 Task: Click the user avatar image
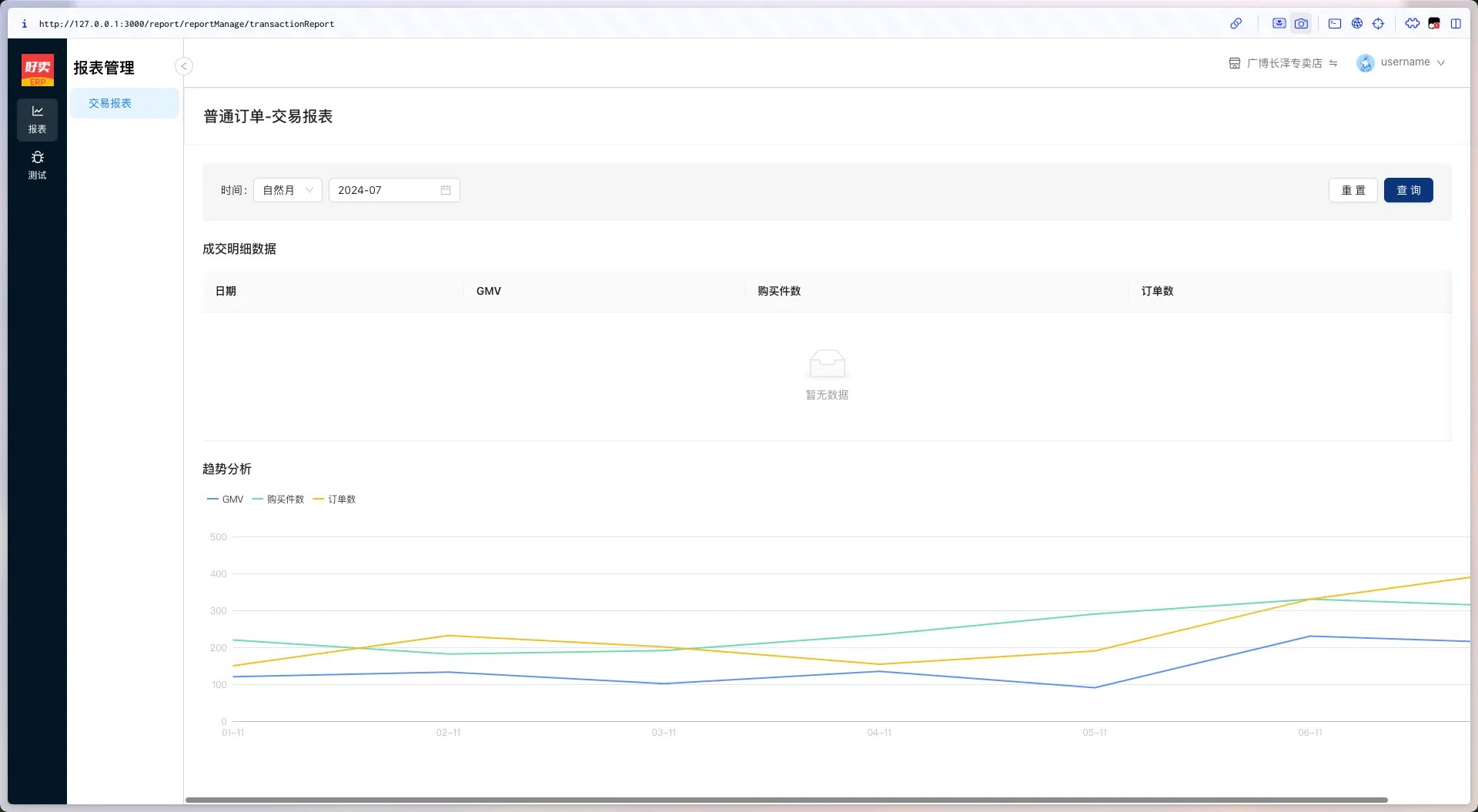[x=1366, y=63]
